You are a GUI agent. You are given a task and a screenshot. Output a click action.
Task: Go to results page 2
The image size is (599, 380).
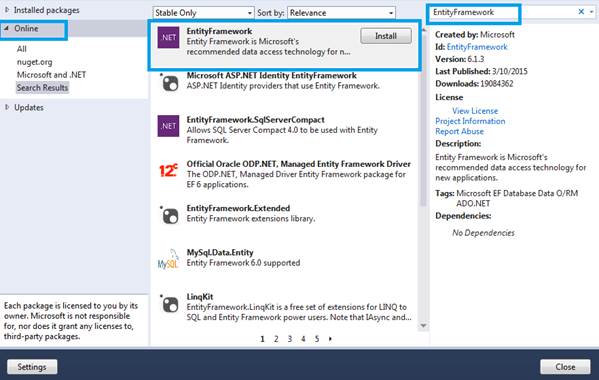coord(276,339)
